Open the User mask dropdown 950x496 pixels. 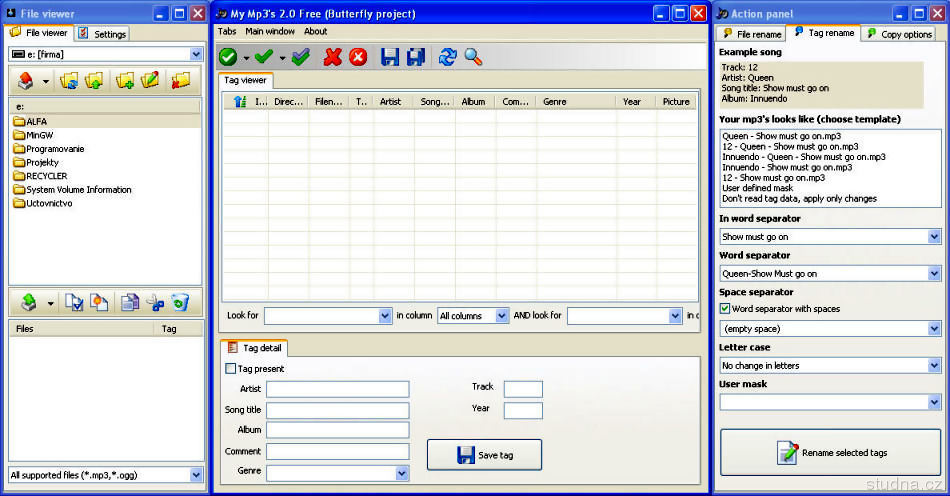coord(934,402)
